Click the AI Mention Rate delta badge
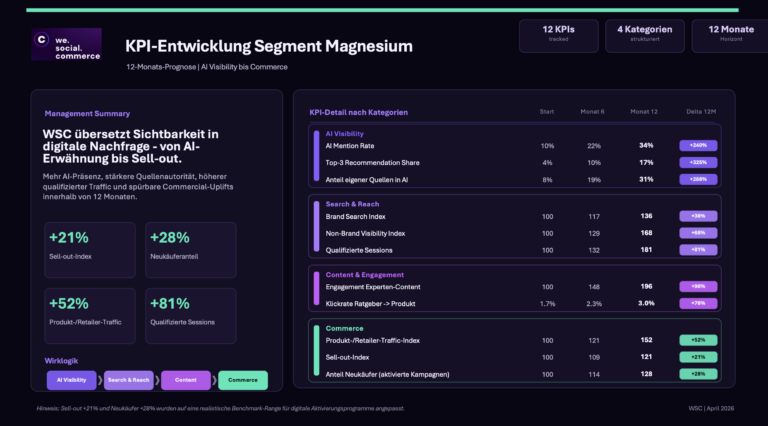The height and width of the screenshot is (426, 768). click(698, 145)
